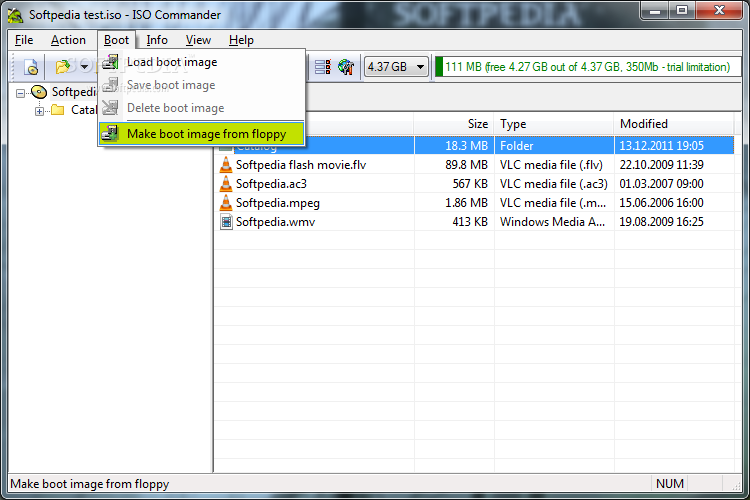Maximize the ISO Commander window
The height and width of the screenshot is (500, 750).
(682, 11)
